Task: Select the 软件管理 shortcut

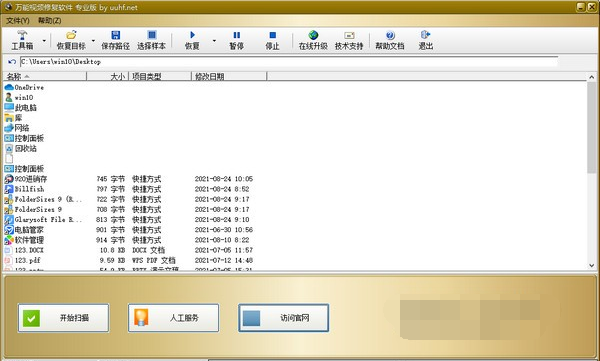Action: point(24,240)
